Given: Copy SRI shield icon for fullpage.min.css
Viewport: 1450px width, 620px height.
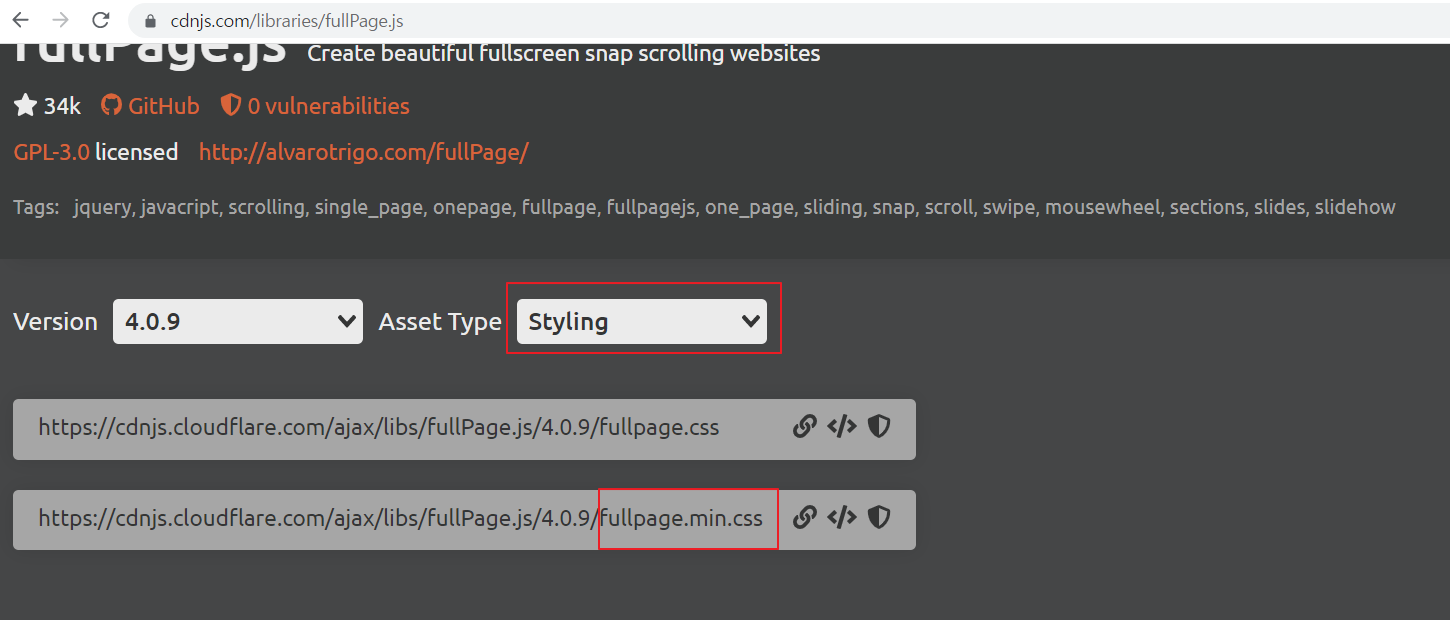Looking at the screenshot, I should (x=879, y=517).
